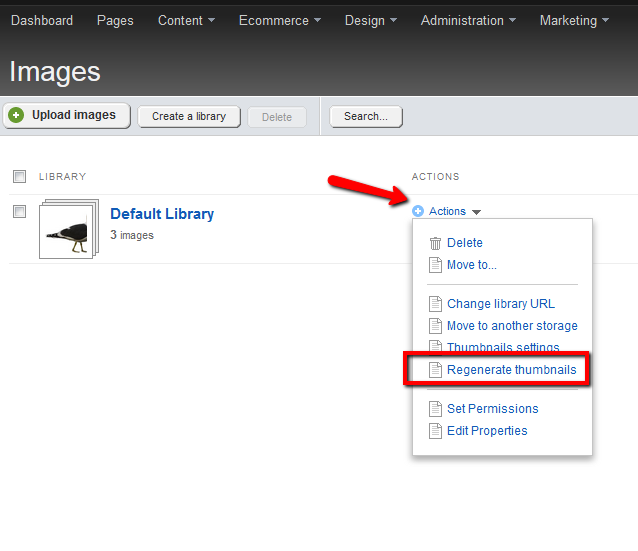Click the Upload images button
This screenshot has width=638, height=551.
(x=67, y=116)
